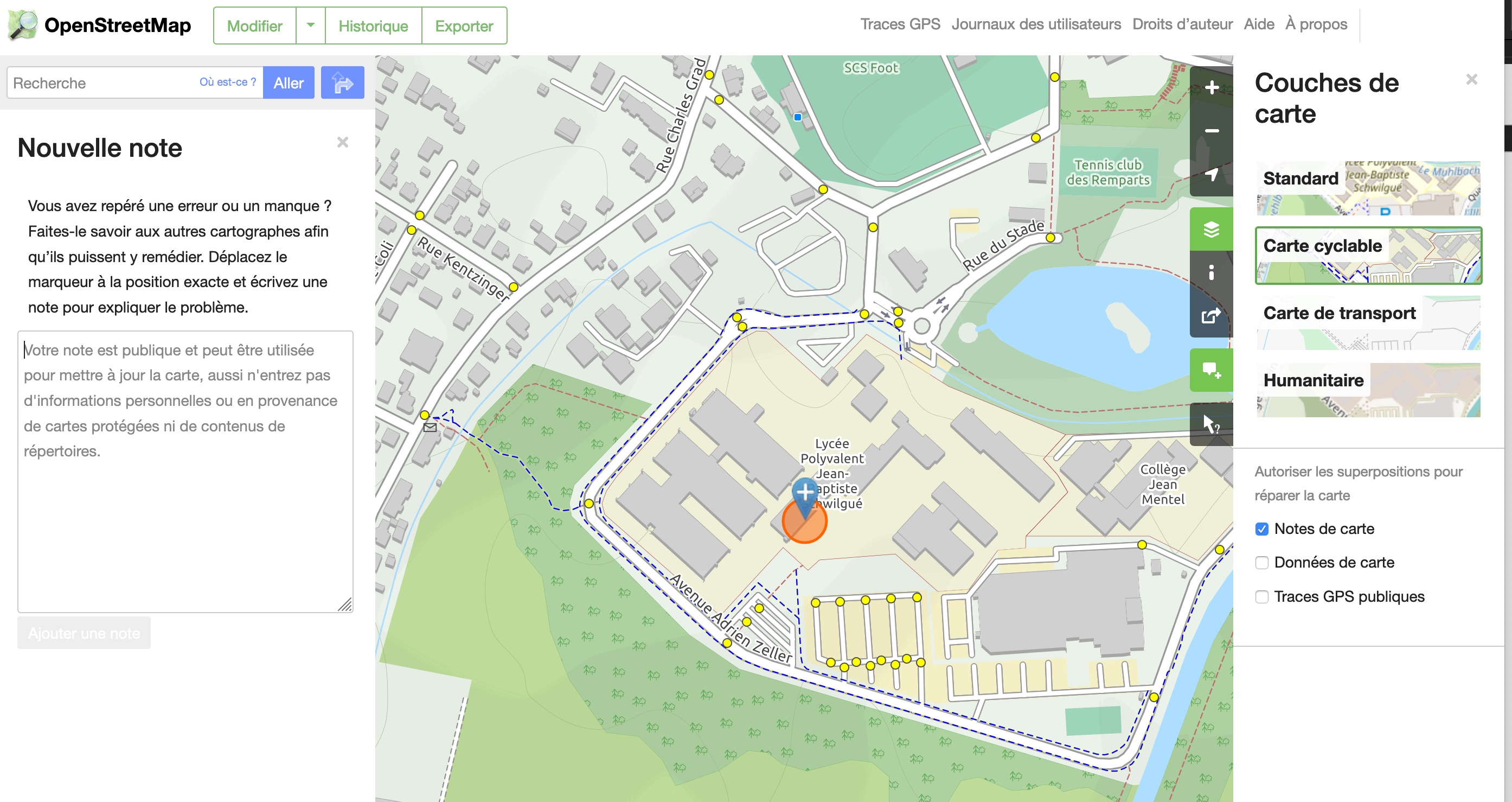Click the Lycée Polyvalent Jean-Baptiste label
The height and width of the screenshot is (802, 1512).
(832, 473)
